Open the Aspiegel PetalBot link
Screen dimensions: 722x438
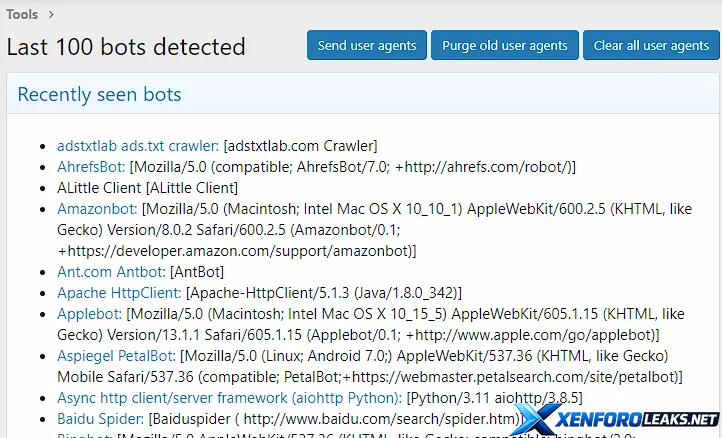pyautogui.click(x=116, y=356)
